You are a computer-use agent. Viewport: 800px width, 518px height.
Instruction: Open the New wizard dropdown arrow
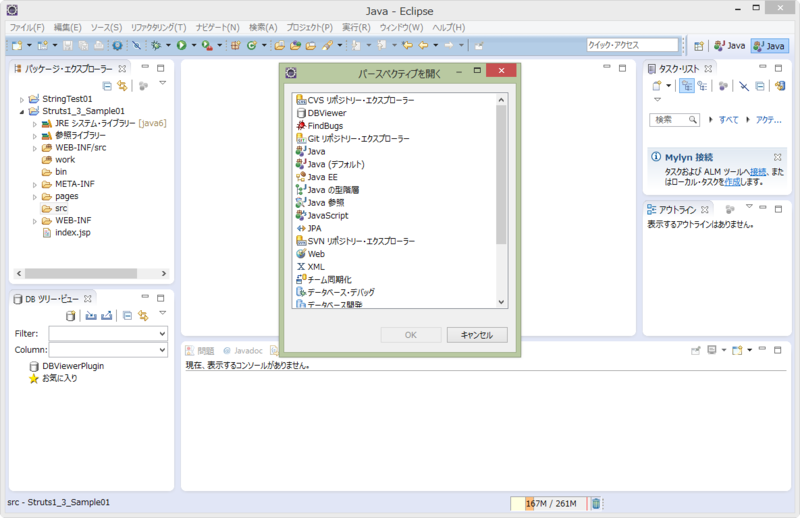tap(29, 45)
